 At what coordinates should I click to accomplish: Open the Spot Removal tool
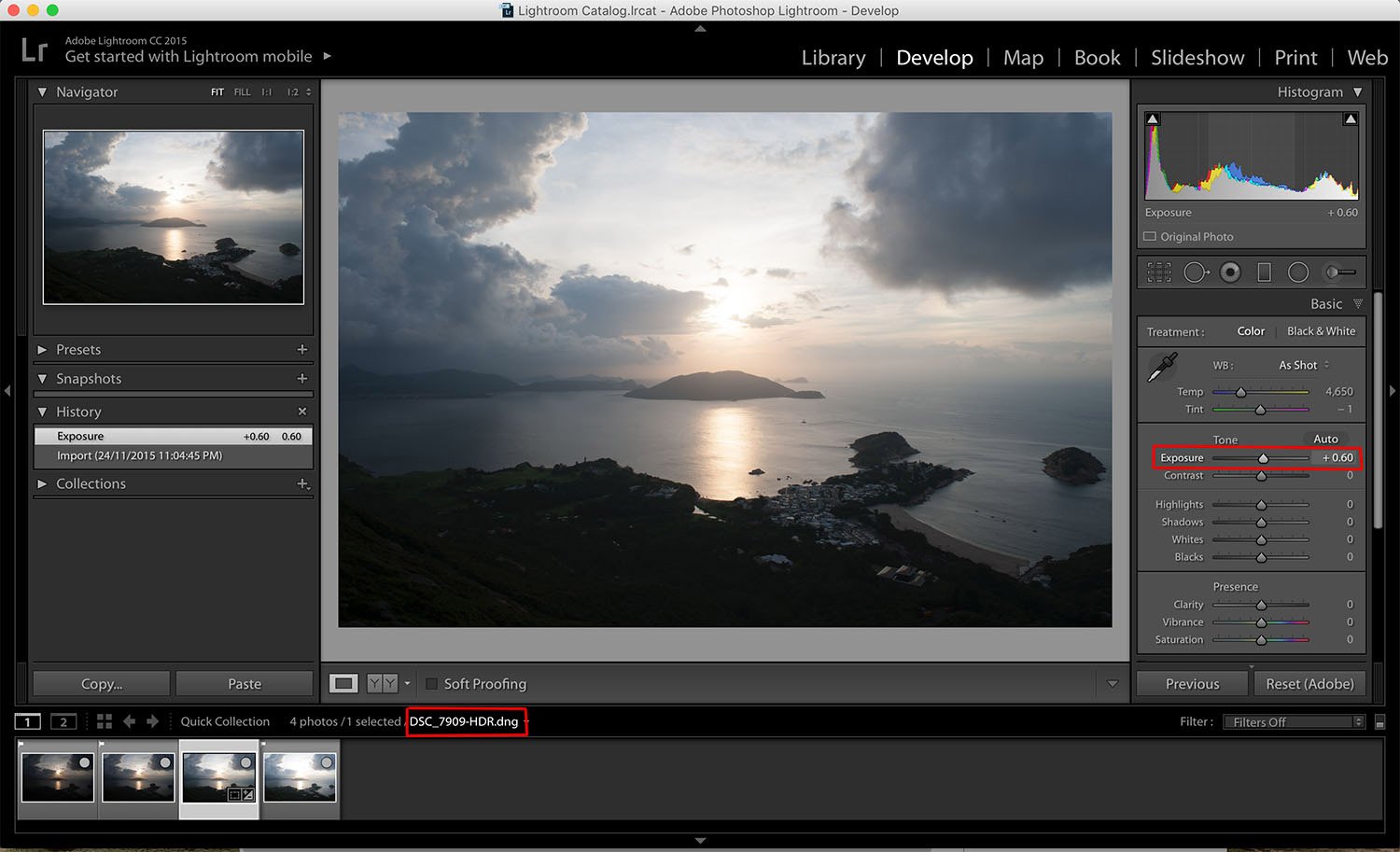(1196, 272)
